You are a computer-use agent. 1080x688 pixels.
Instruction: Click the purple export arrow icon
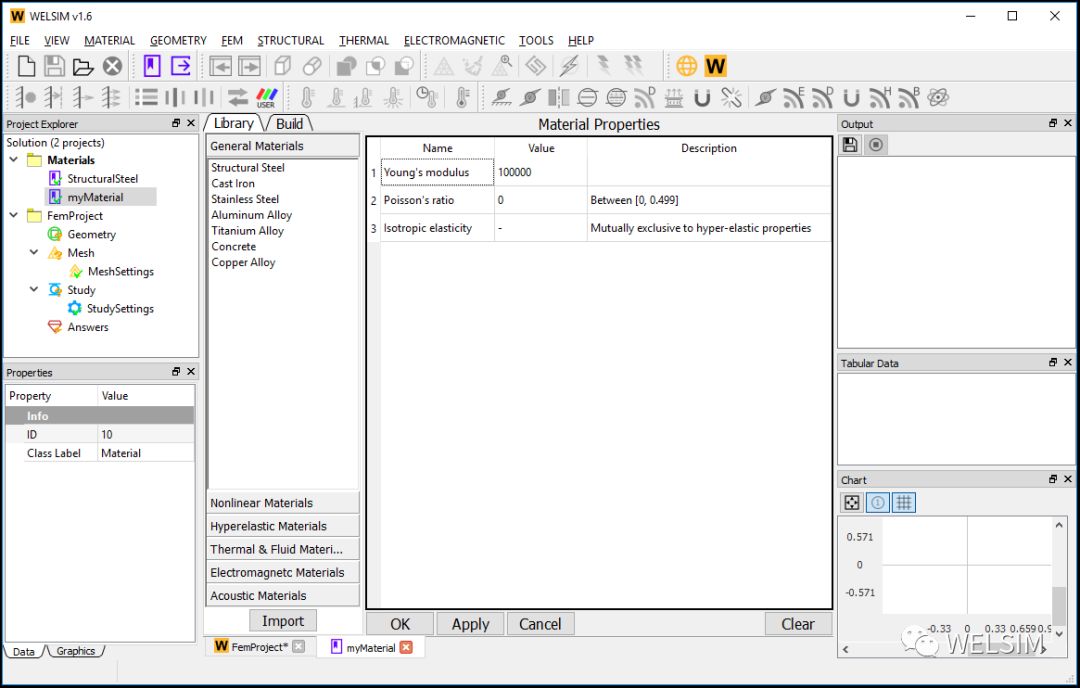[180, 66]
